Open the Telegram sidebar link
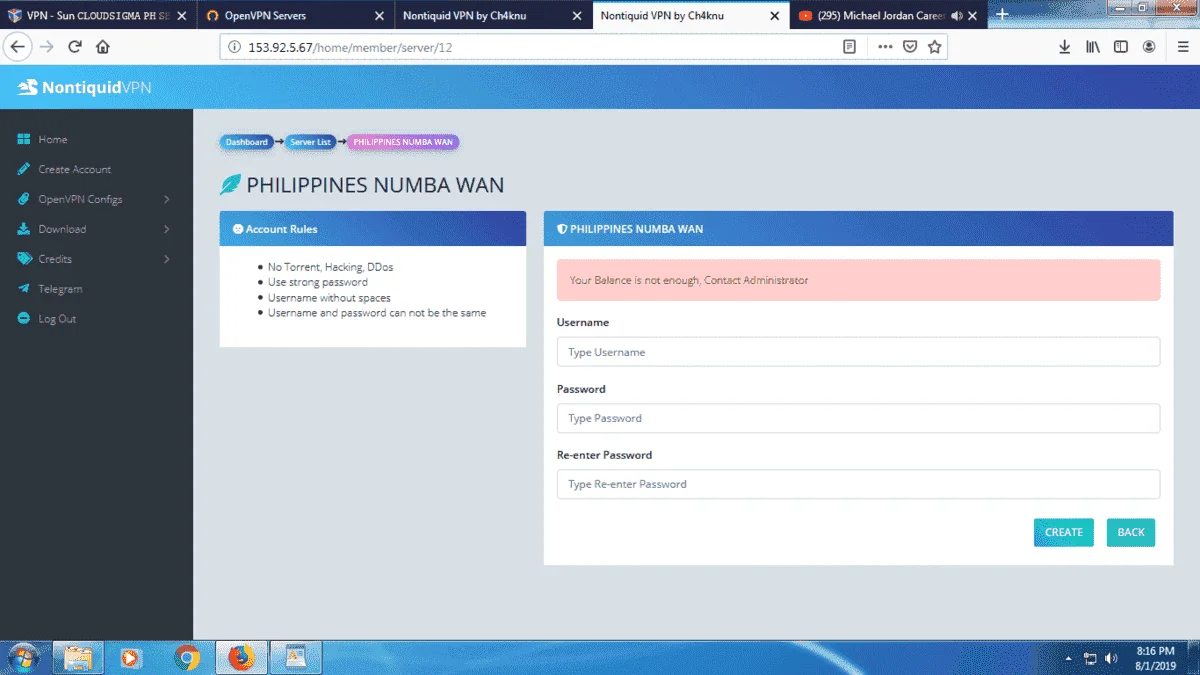This screenshot has height=675, width=1200. [x=60, y=290]
